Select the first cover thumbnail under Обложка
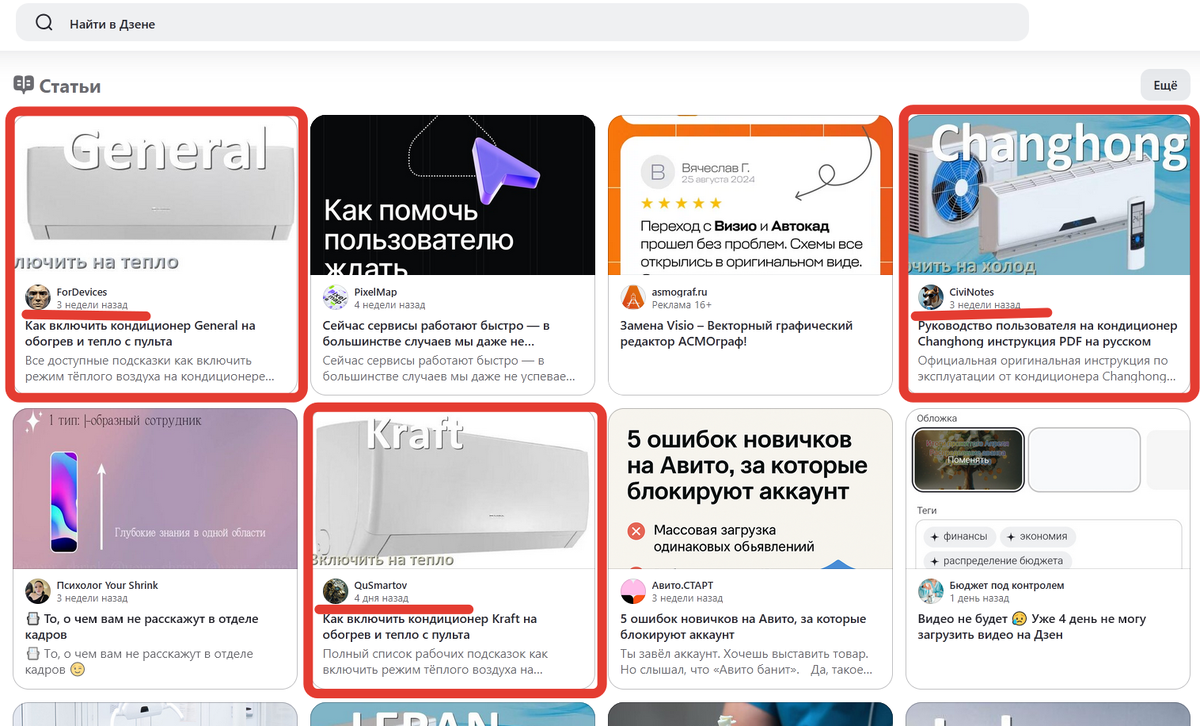 pyautogui.click(x=967, y=459)
